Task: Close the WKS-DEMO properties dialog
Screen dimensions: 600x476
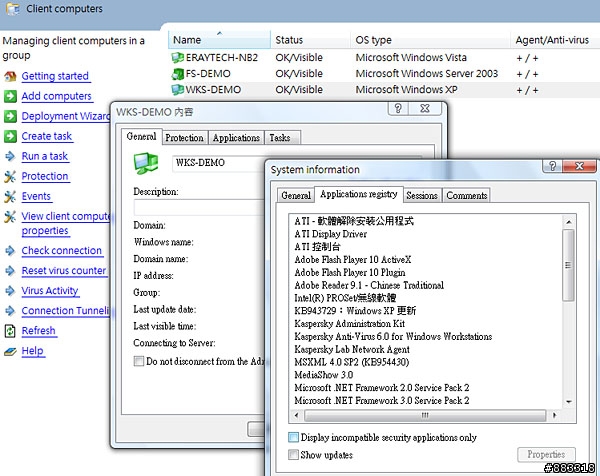Action: click(x=425, y=108)
